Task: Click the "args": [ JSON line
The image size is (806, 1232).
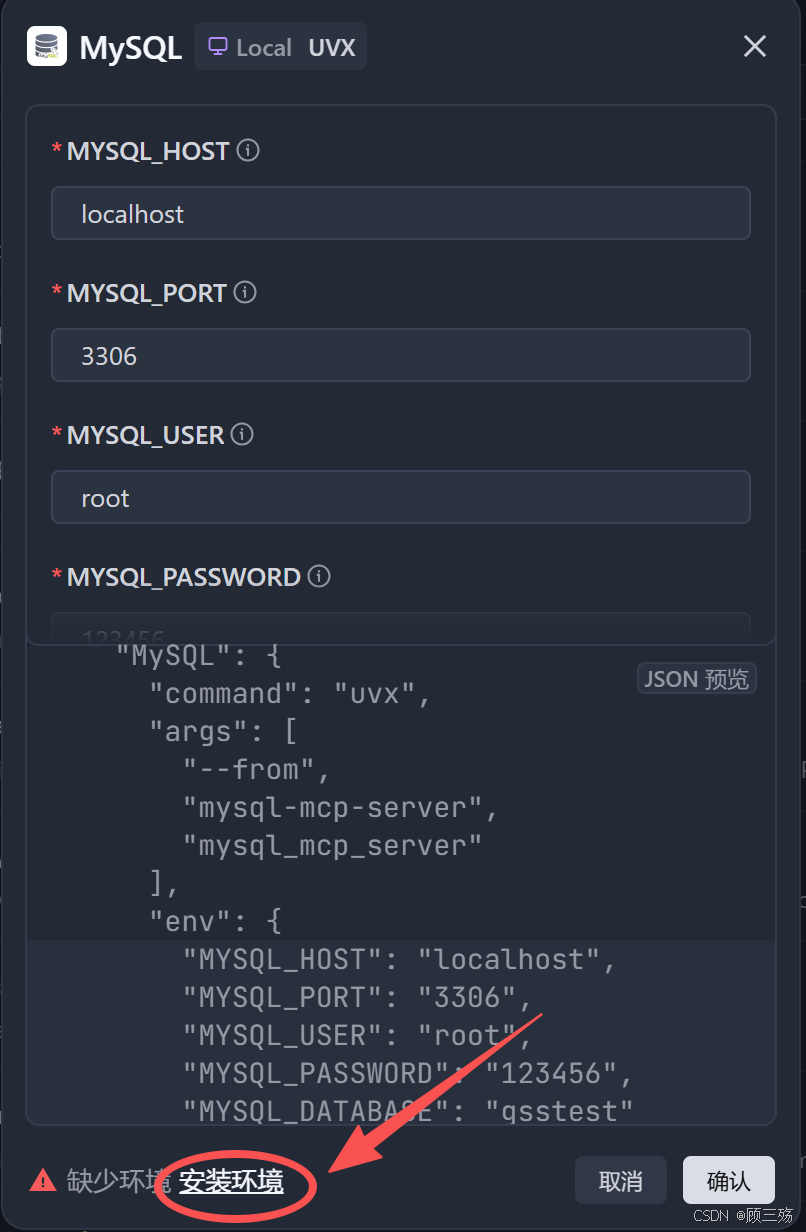Action: coord(224,732)
